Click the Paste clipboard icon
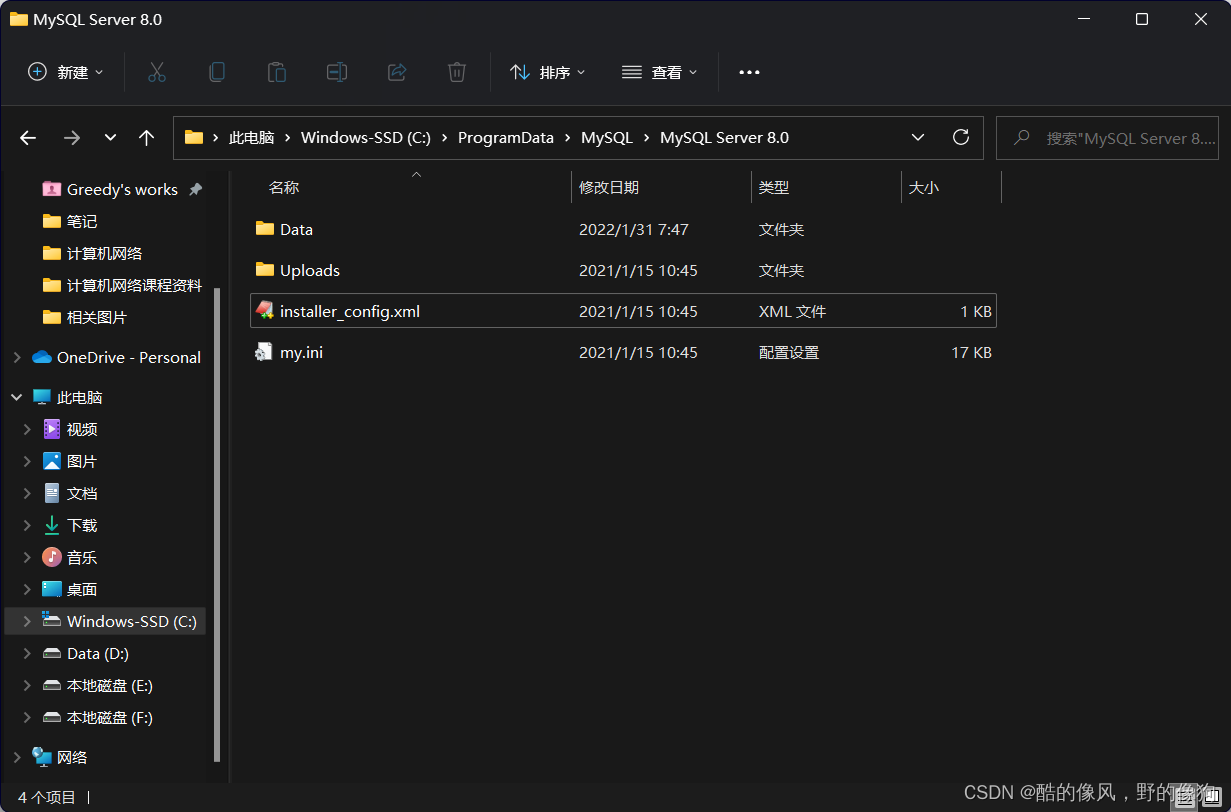 (277, 72)
